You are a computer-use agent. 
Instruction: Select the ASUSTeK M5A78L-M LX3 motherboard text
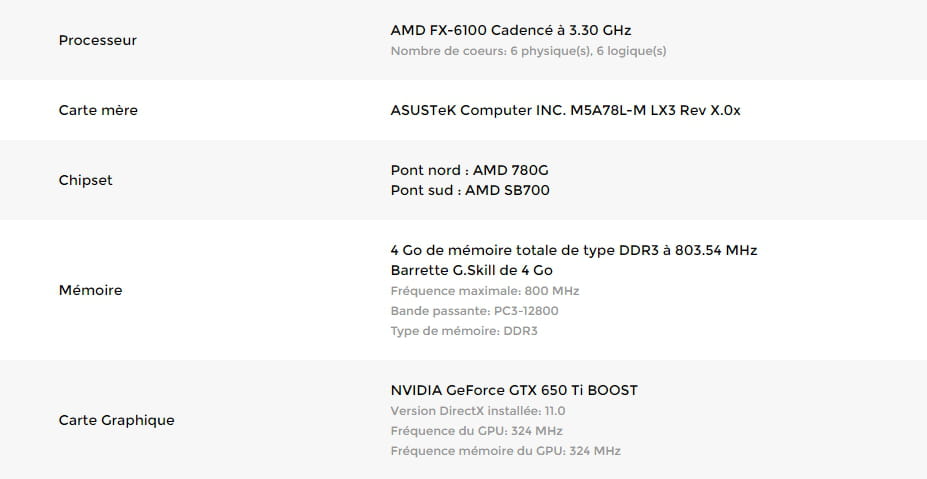click(x=565, y=110)
